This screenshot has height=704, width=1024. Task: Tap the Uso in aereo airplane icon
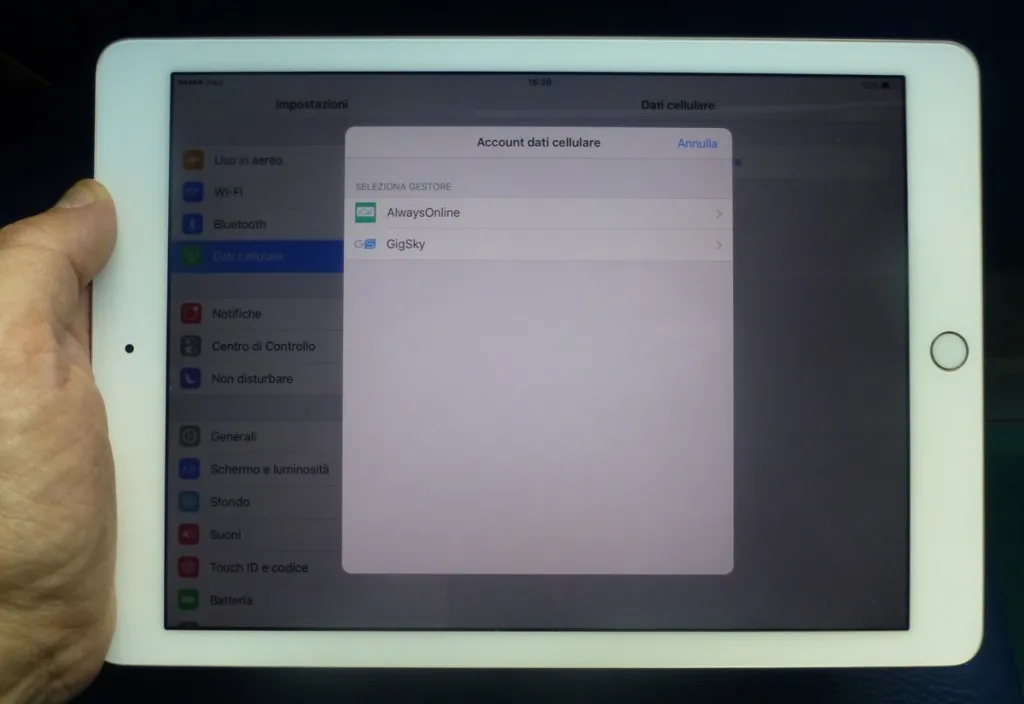pos(190,159)
